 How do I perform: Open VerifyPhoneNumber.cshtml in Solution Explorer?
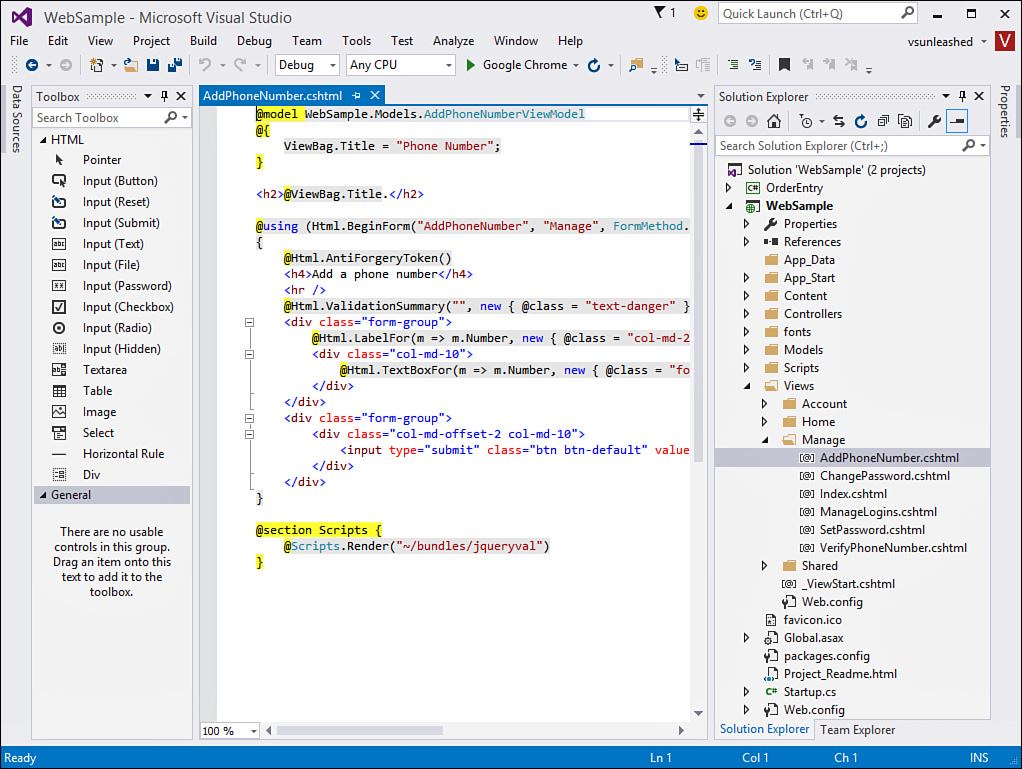[x=893, y=548]
